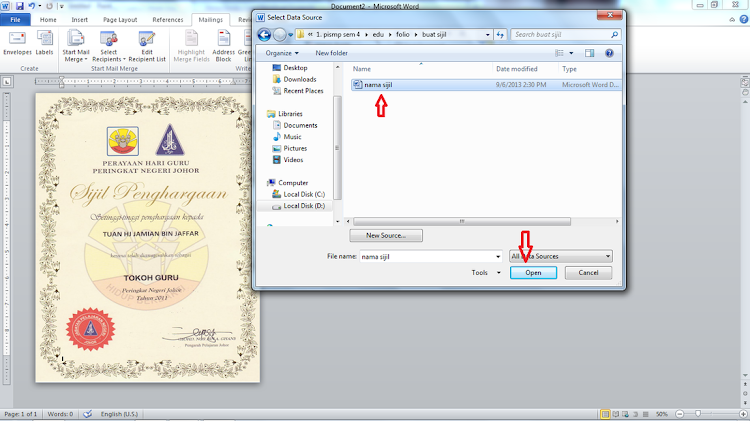This screenshot has width=750, height=425.
Task: Click the zoom out minus button
Action: [x=679, y=414]
